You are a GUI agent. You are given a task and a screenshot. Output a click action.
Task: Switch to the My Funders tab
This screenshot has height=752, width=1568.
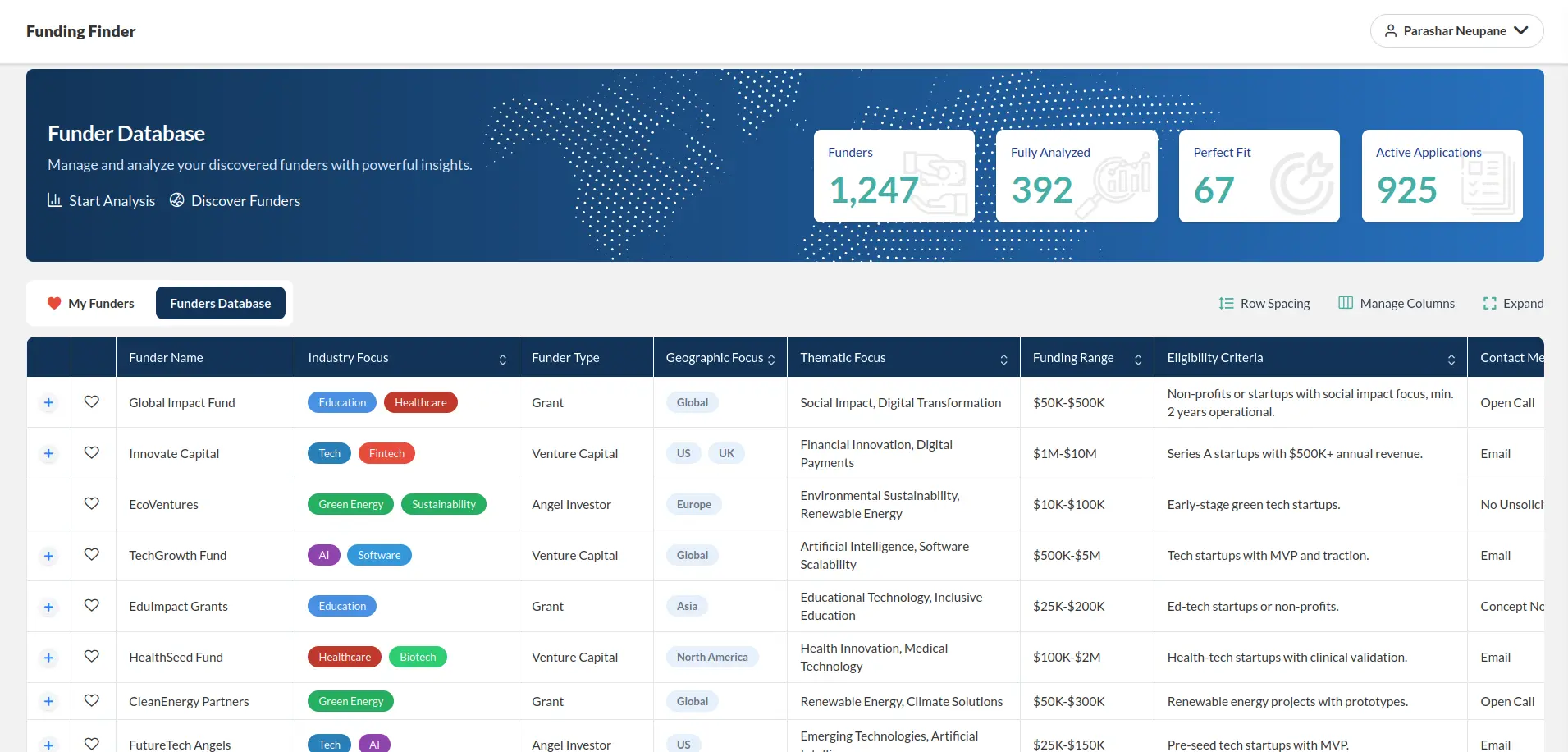pos(90,303)
